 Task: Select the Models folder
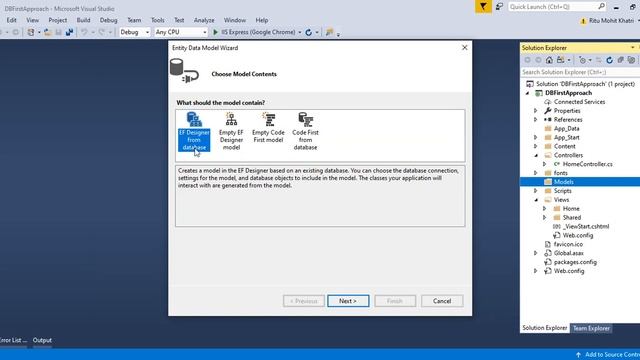tap(564, 182)
